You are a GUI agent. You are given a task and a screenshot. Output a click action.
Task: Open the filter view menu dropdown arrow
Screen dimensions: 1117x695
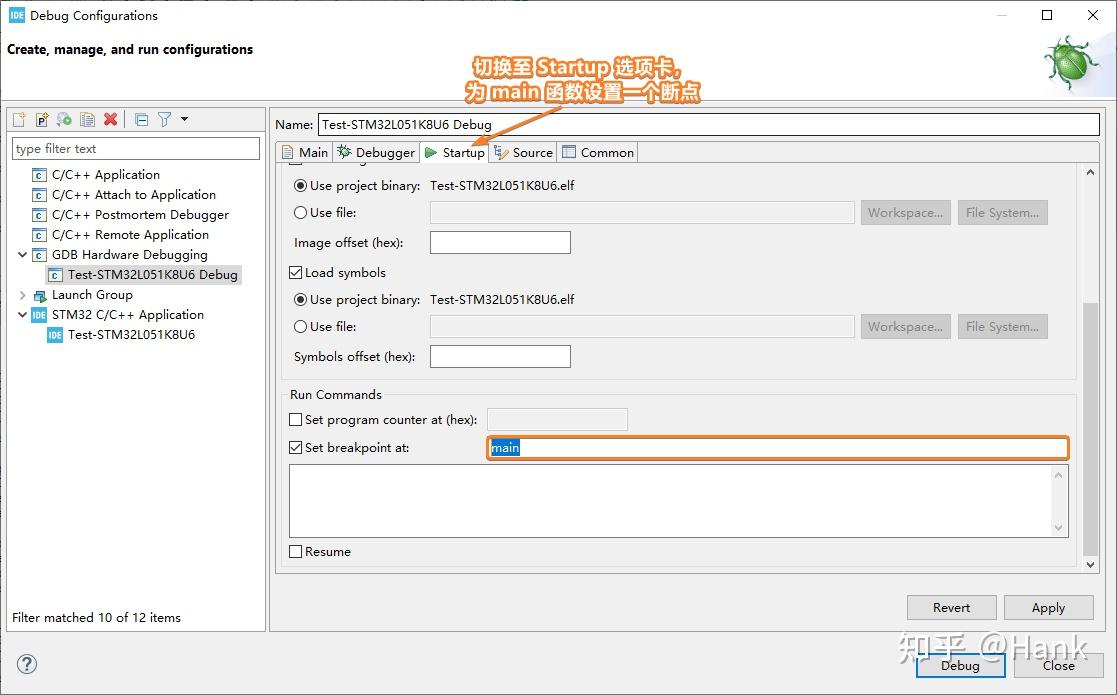[184, 120]
